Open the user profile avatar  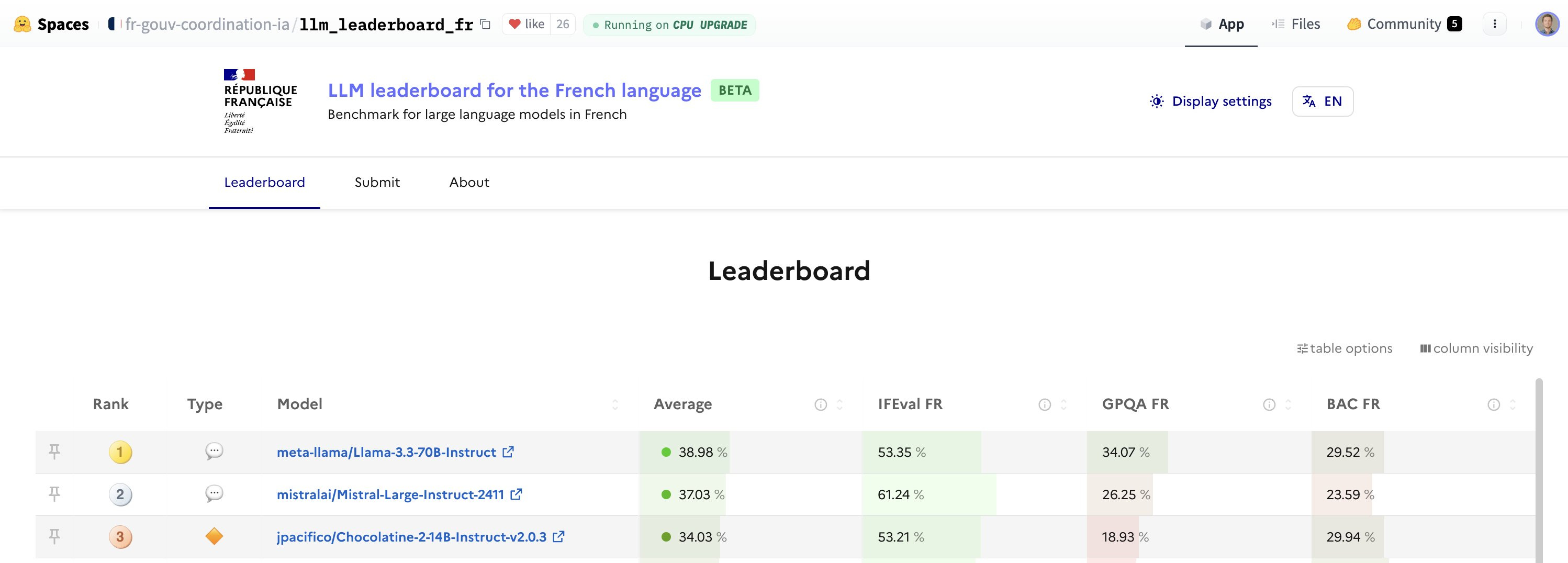click(1547, 25)
